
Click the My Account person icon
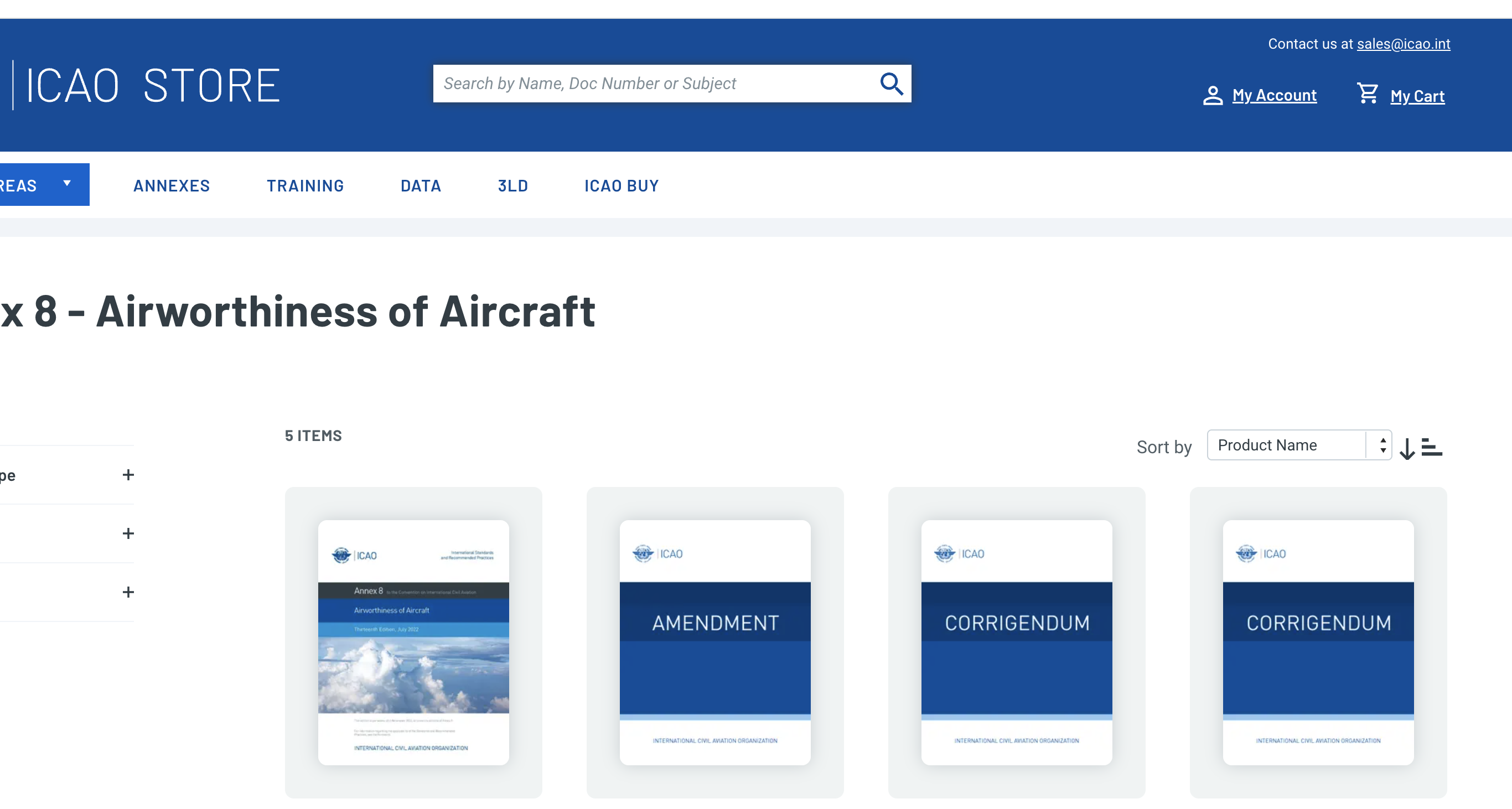click(x=1212, y=96)
